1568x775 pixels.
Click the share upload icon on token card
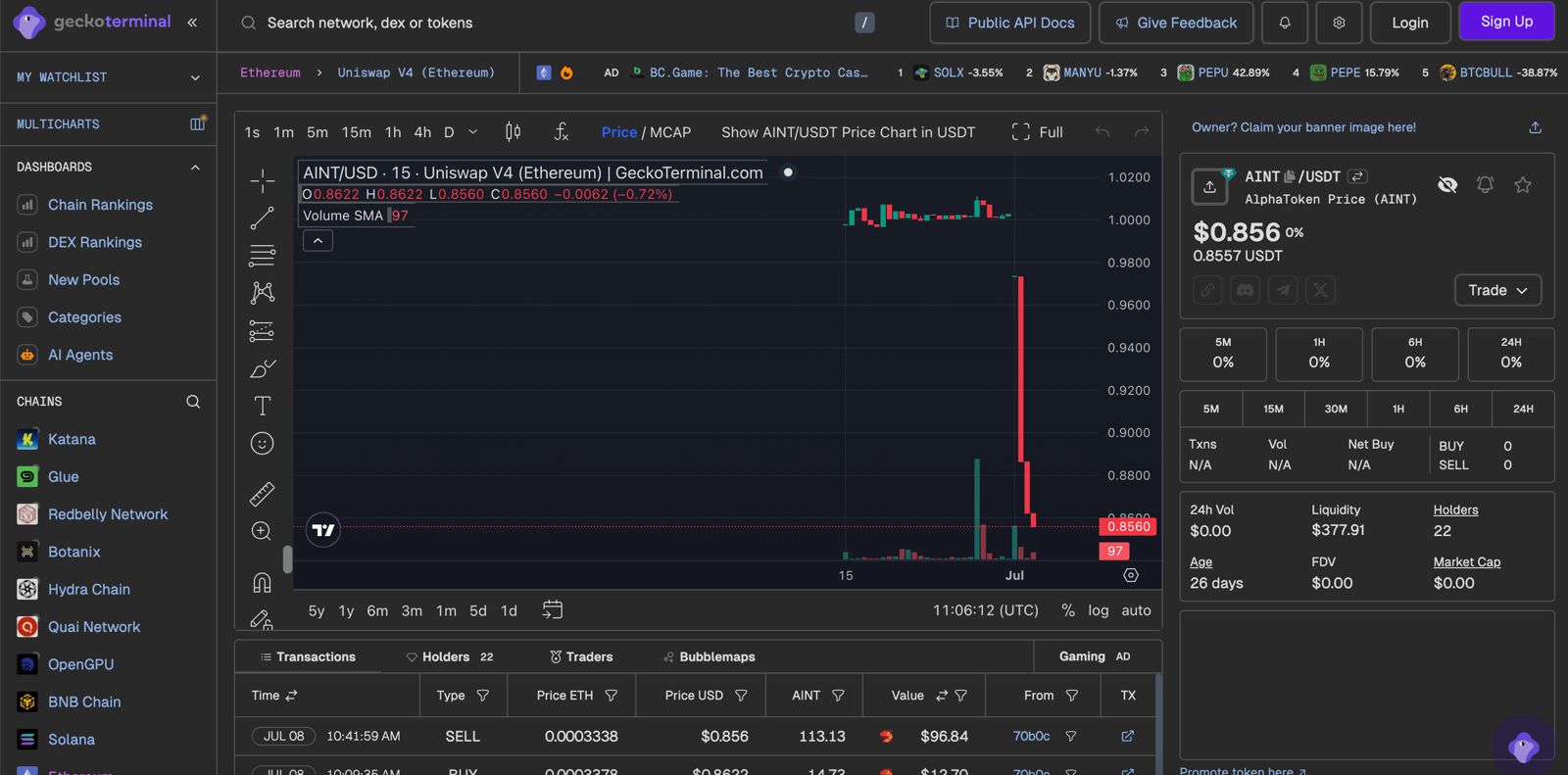click(1210, 186)
